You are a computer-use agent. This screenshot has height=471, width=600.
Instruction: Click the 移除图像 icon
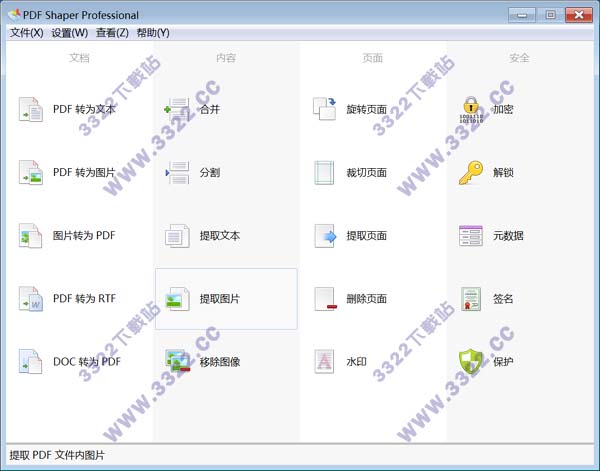178,361
